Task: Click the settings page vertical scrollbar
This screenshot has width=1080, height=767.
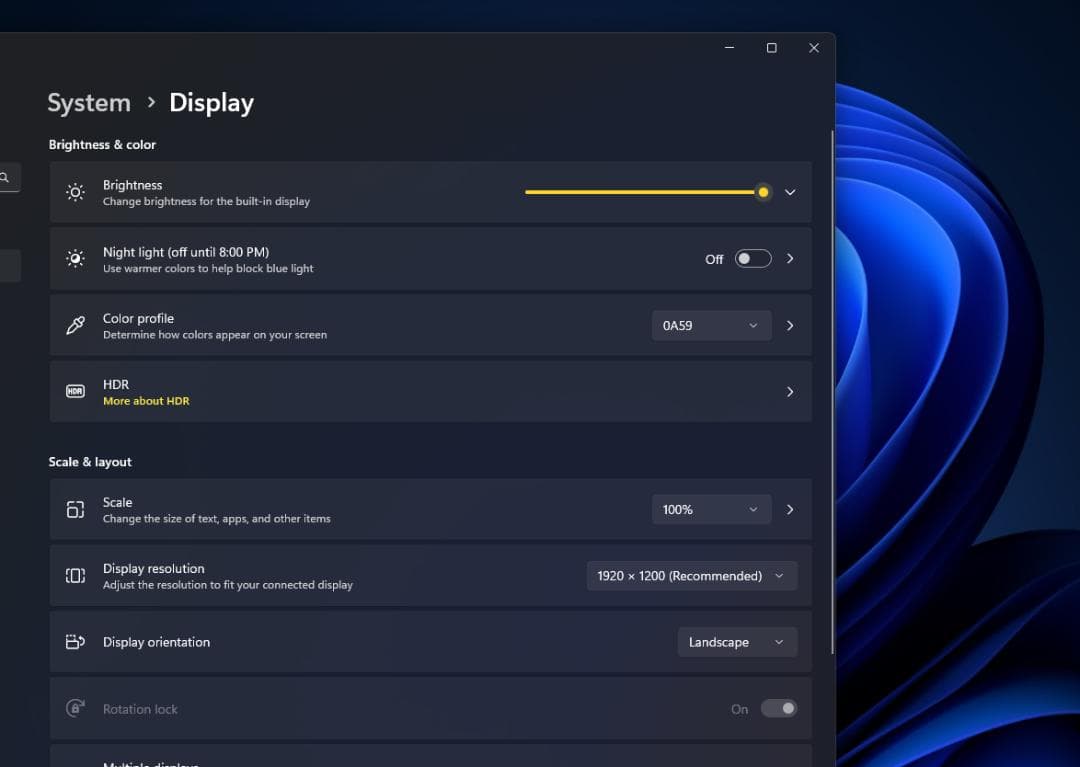Action: pos(831,390)
